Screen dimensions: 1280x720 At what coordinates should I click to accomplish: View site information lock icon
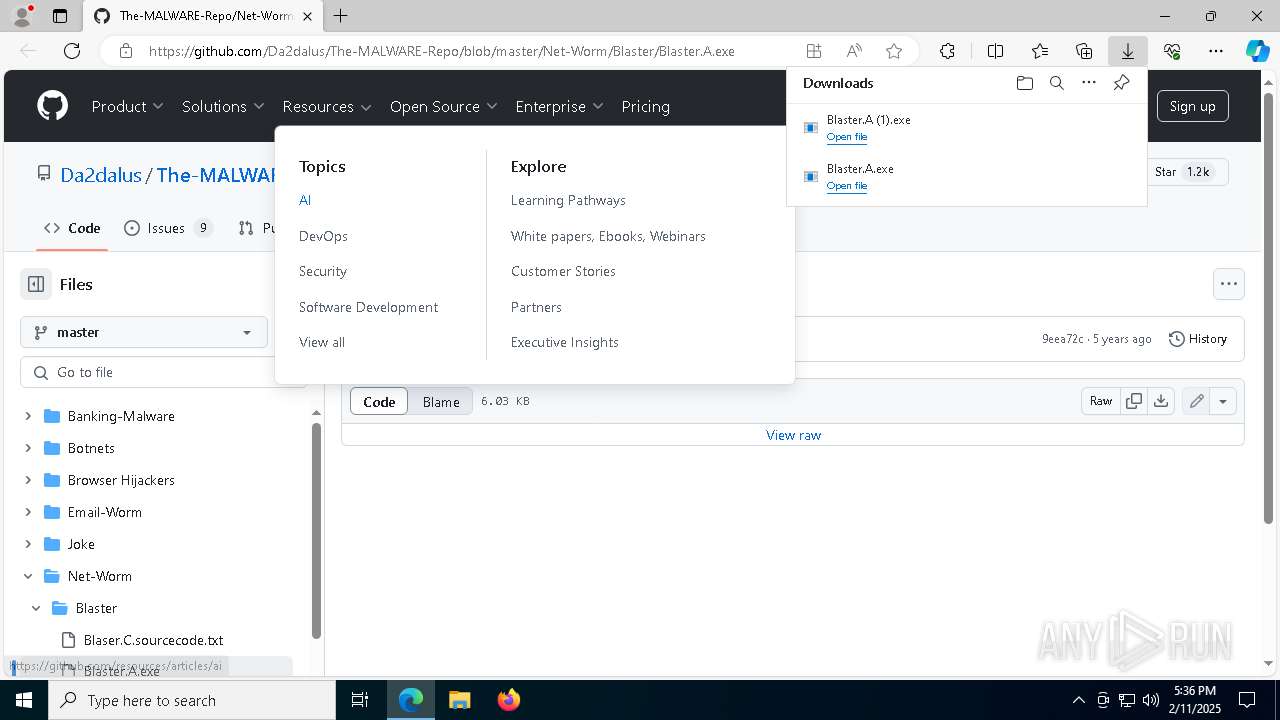pos(125,51)
